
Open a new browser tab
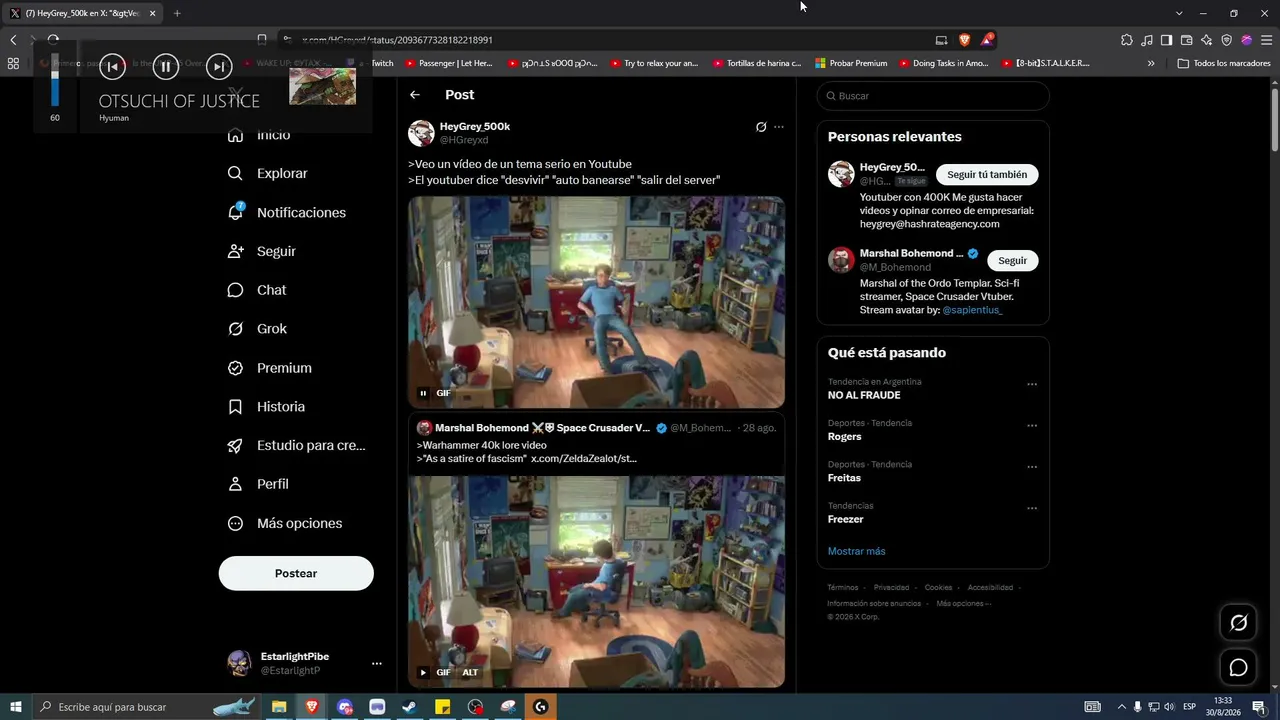click(177, 13)
